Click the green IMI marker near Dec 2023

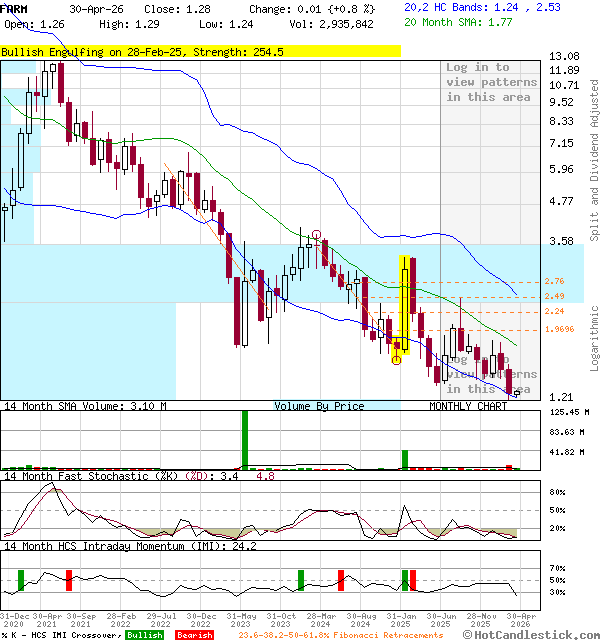[301, 580]
